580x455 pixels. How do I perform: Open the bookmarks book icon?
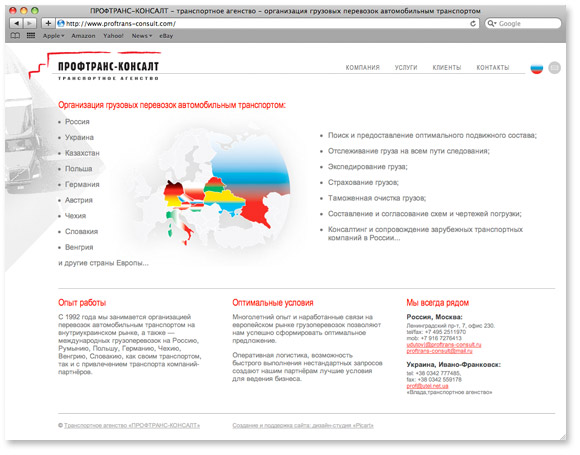click(15, 36)
